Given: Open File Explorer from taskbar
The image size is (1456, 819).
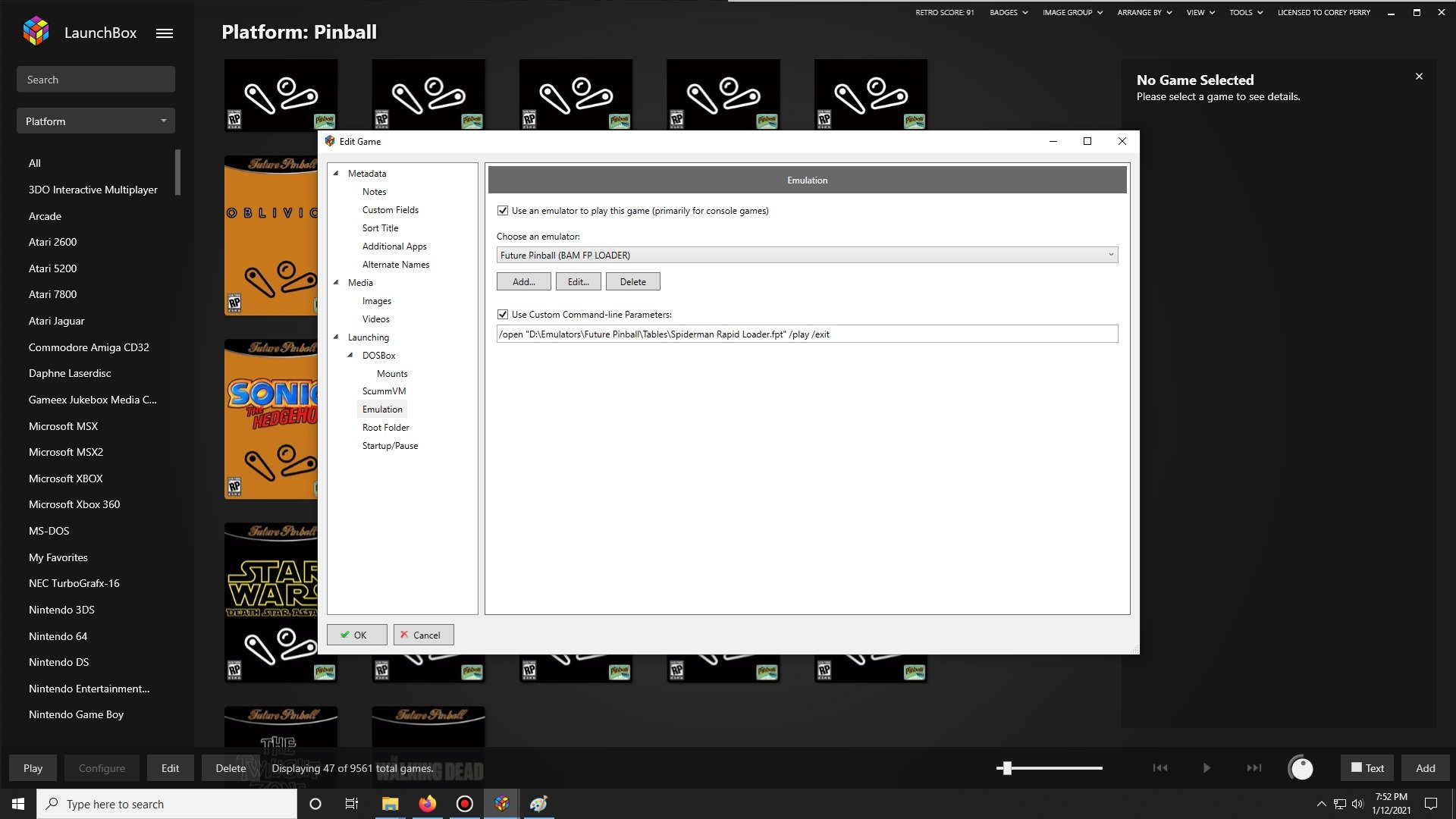Looking at the screenshot, I should [390, 804].
